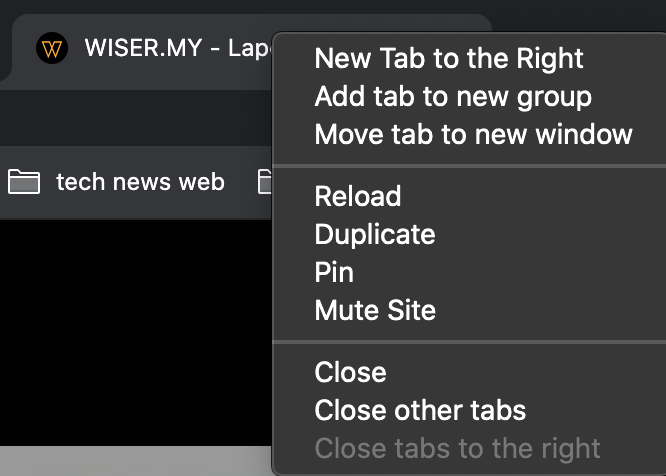The width and height of the screenshot is (666, 476).
Task: Choose New Tab to the Right
Action: (x=449, y=58)
